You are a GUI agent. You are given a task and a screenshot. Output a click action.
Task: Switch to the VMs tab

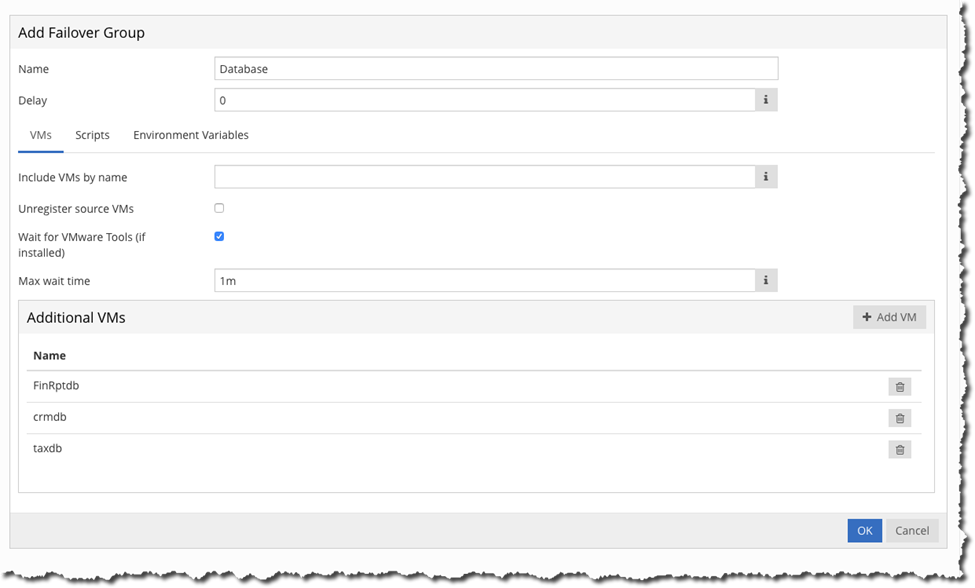click(41, 135)
